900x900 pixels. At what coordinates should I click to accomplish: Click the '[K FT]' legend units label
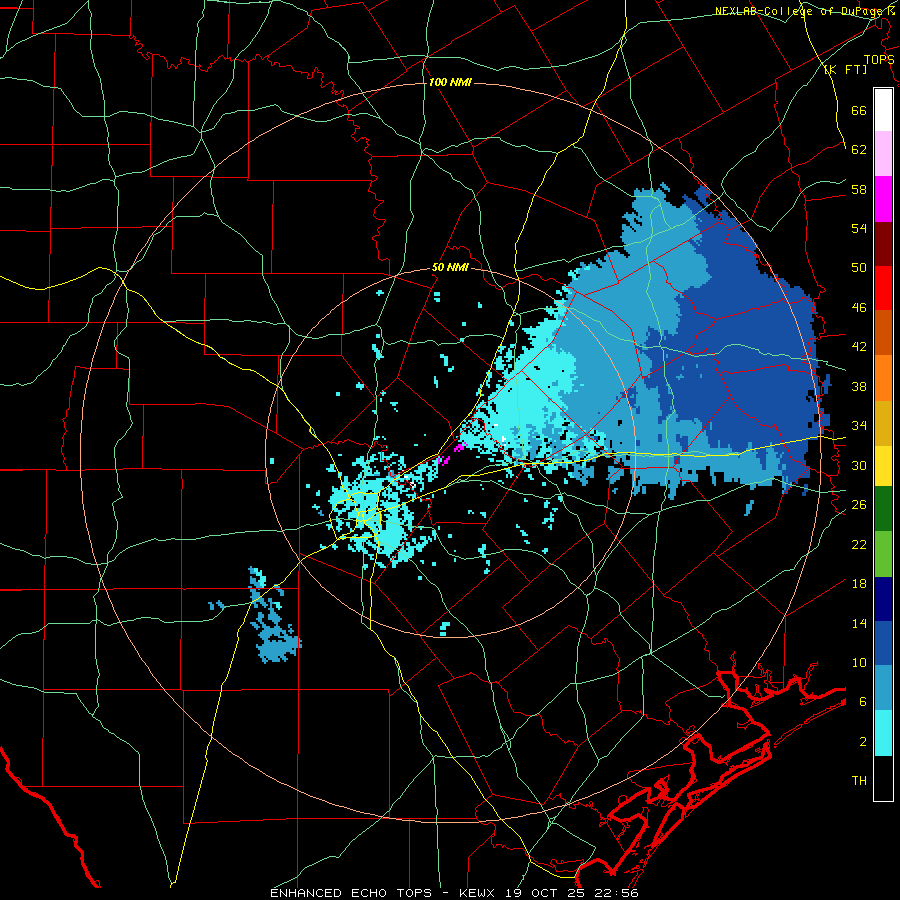click(x=845, y=70)
